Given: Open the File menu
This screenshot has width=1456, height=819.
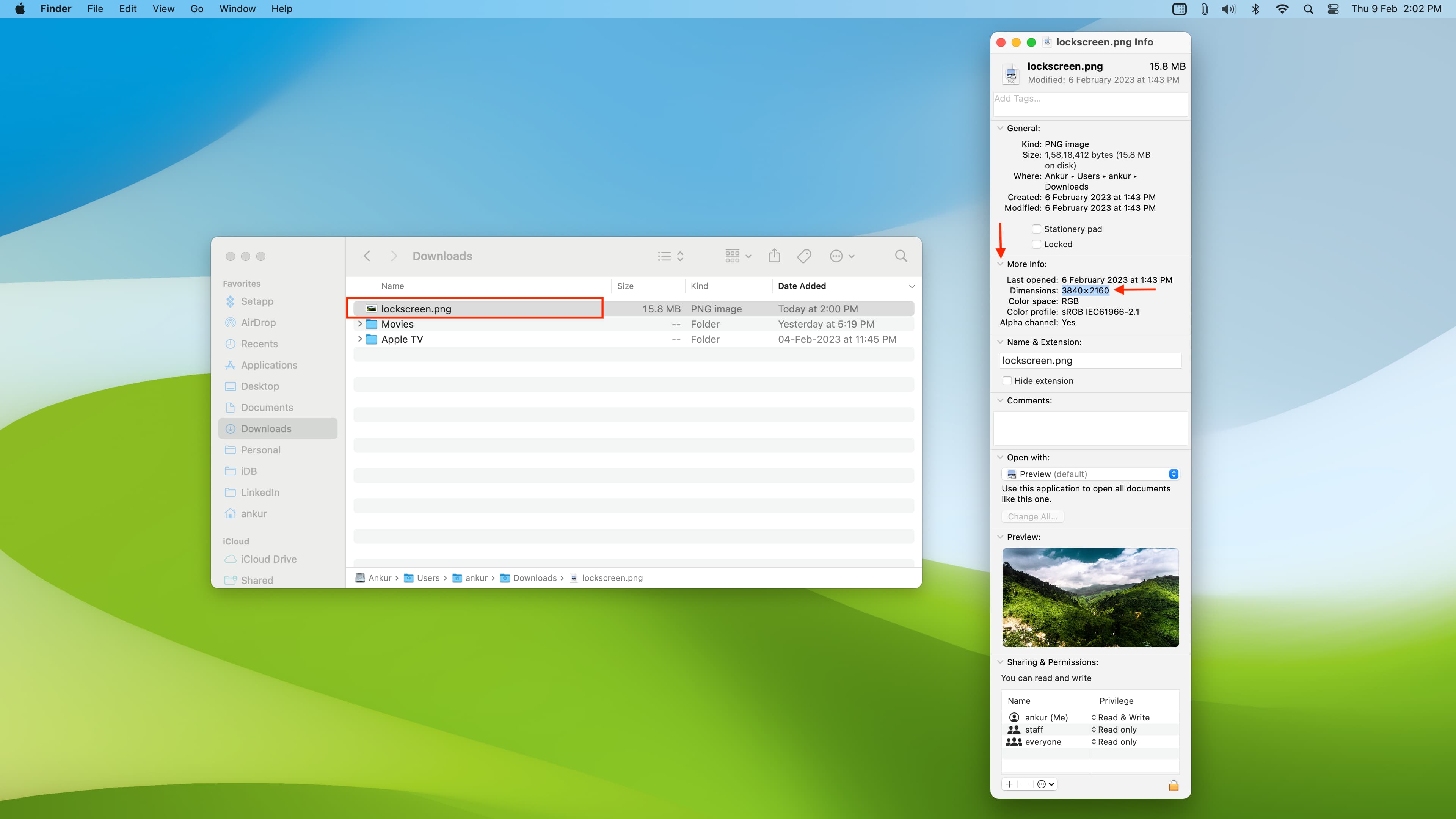Looking at the screenshot, I should pyautogui.click(x=95, y=8).
